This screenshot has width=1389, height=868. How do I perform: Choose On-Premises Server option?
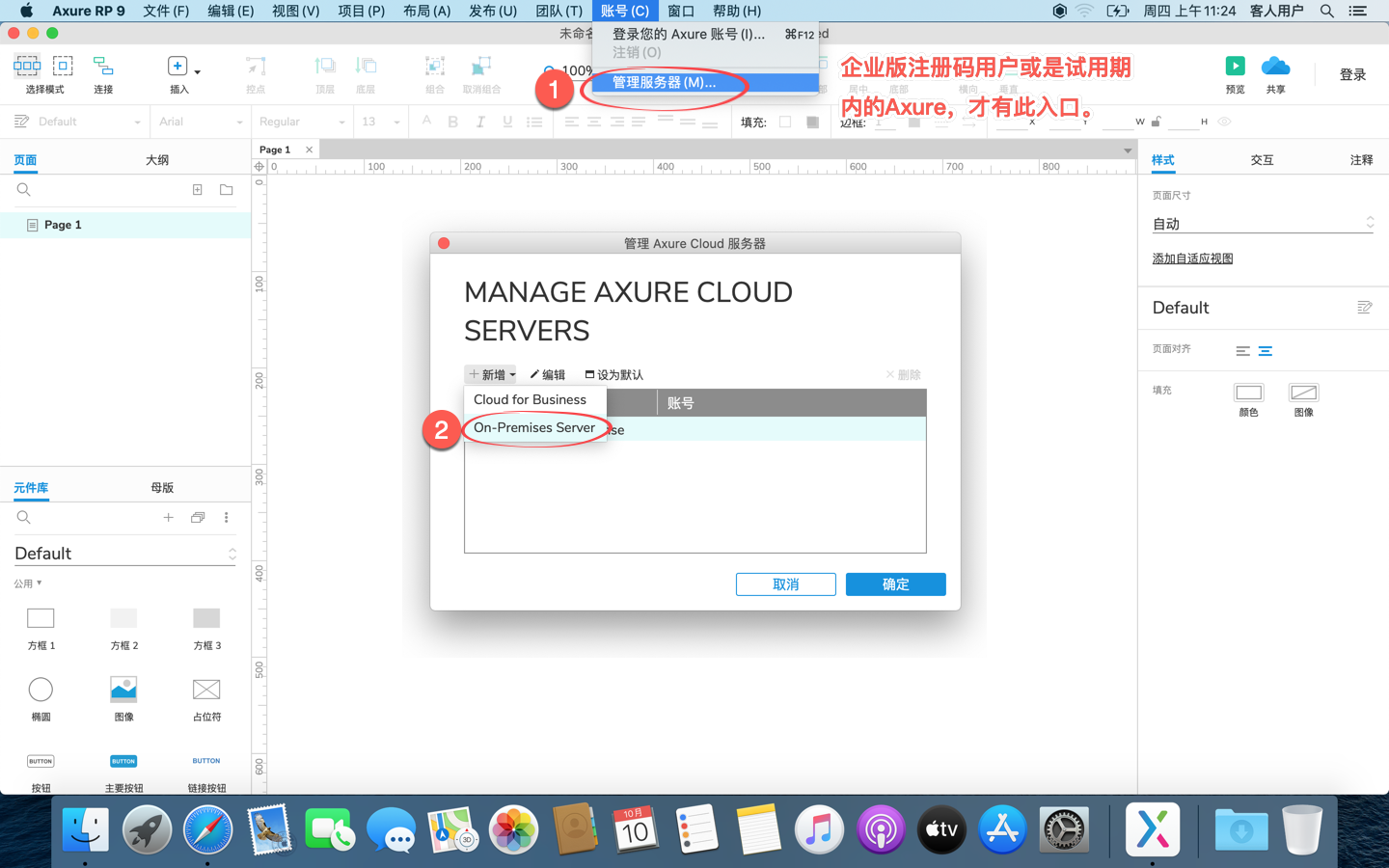click(534, 427)
